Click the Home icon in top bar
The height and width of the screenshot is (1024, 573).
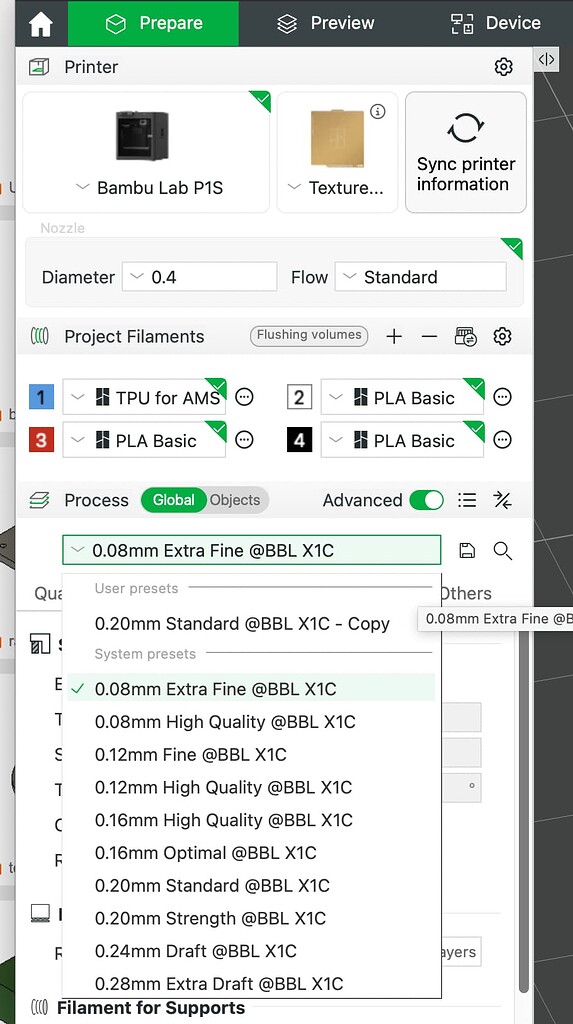(x=41, y=24)
